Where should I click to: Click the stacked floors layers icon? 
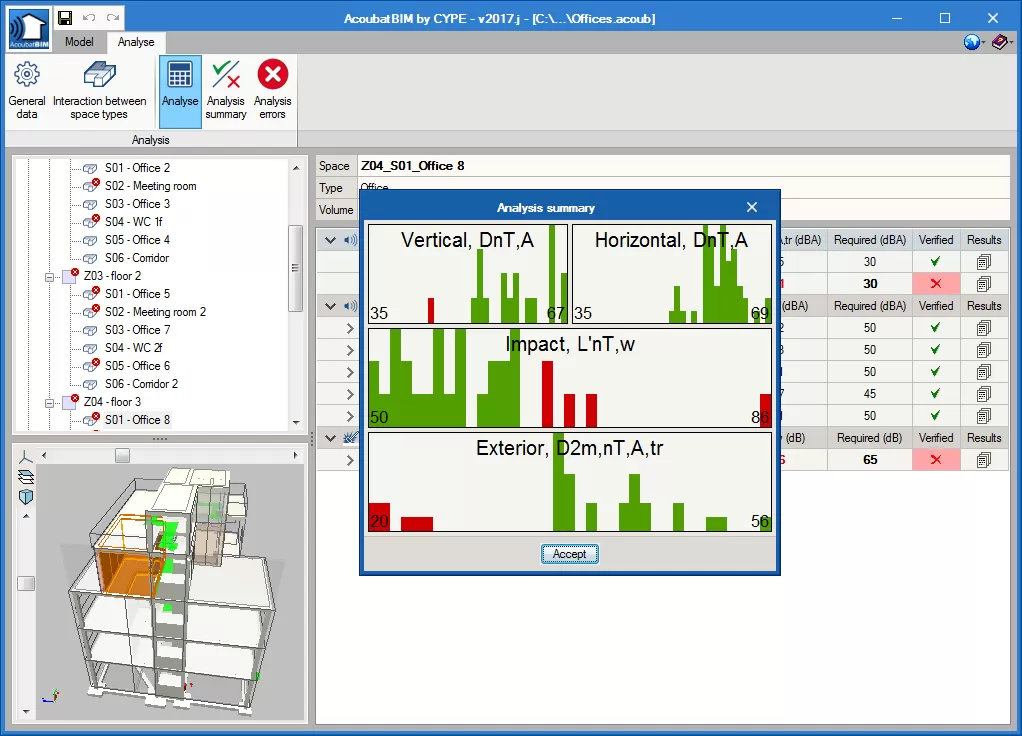[27, 477]
